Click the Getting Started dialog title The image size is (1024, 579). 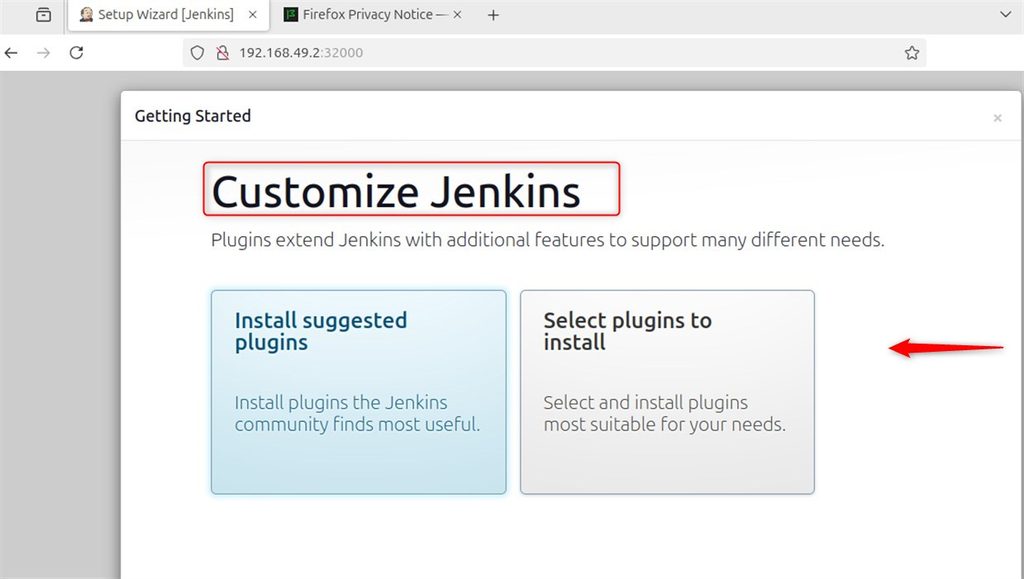(193, 116)
